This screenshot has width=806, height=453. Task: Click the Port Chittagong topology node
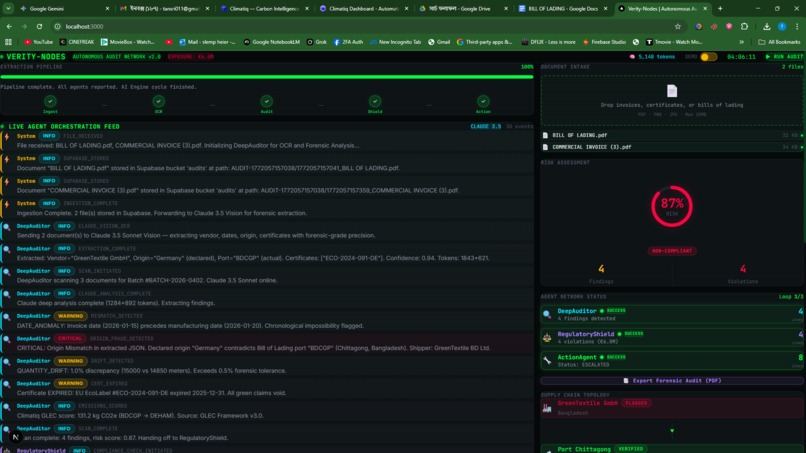click(672, 449)
